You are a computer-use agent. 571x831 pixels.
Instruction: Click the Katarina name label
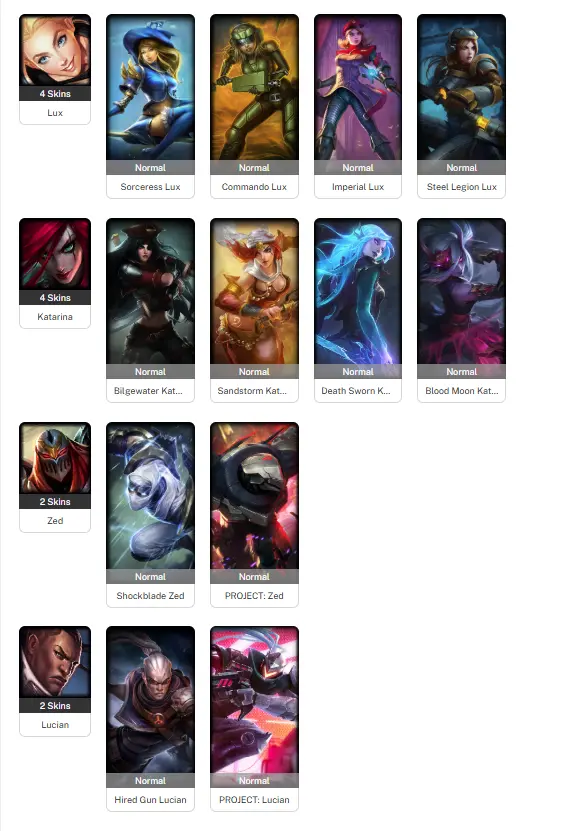click(55, 317)
